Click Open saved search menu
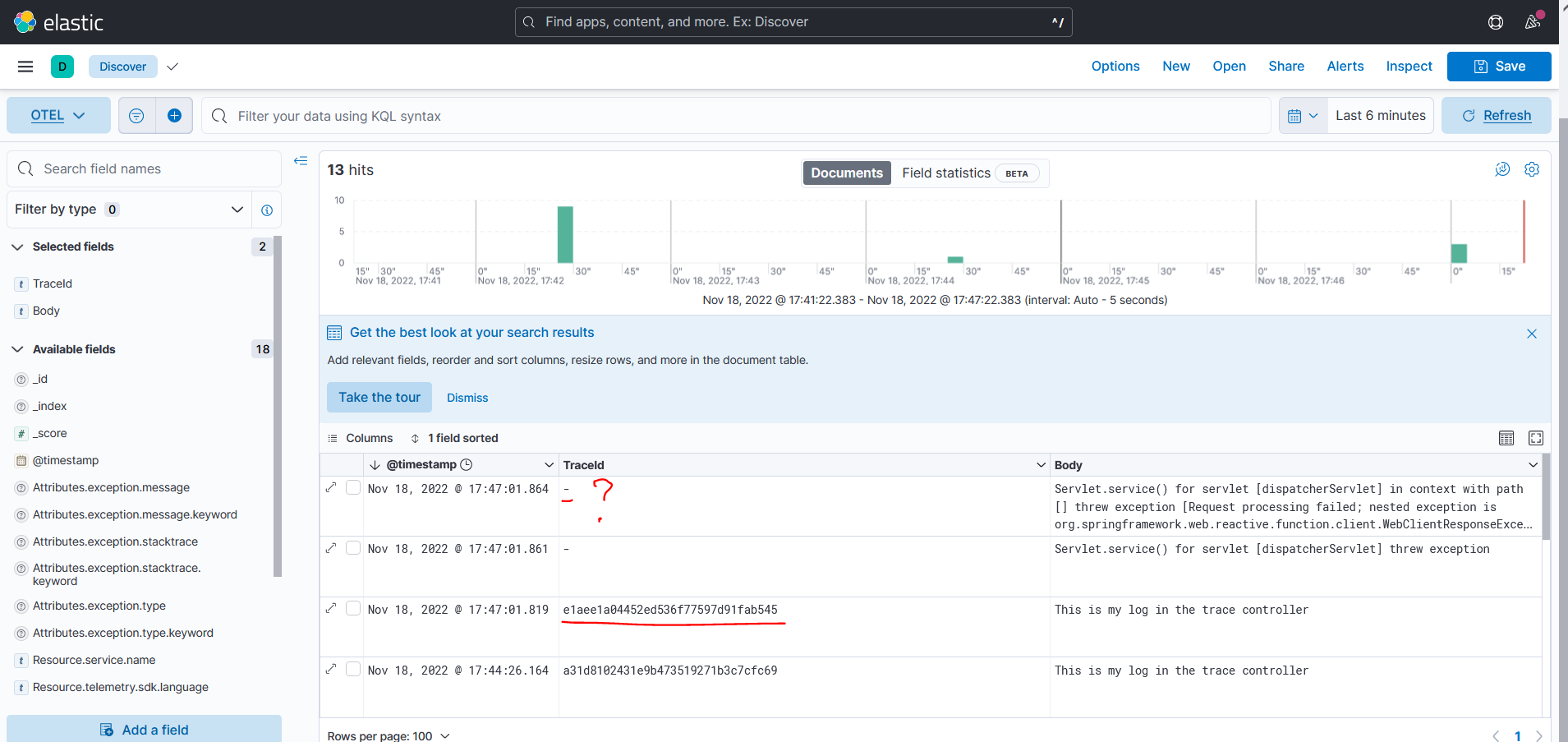1568x742 pixels. [x=1229, y=67]
